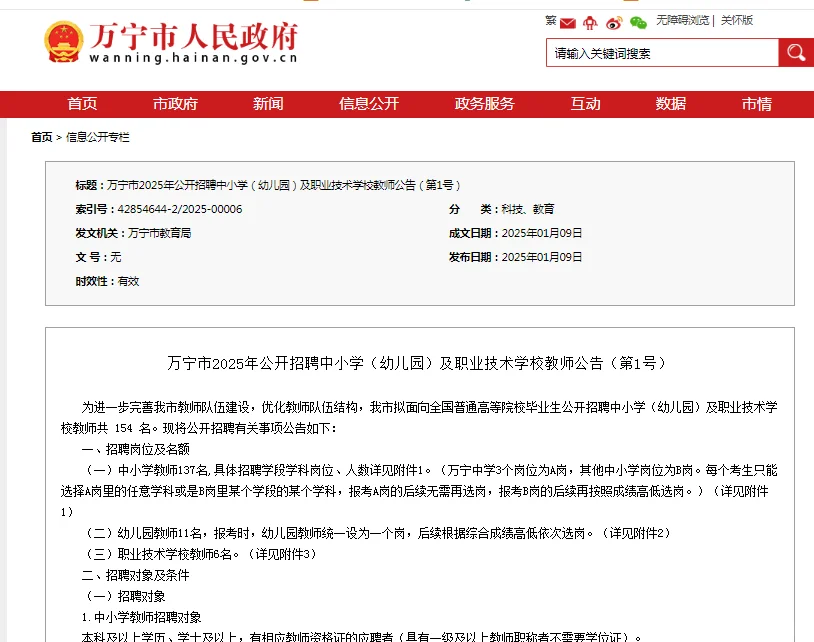Click the national emblem logo

[x=63, y=41]
